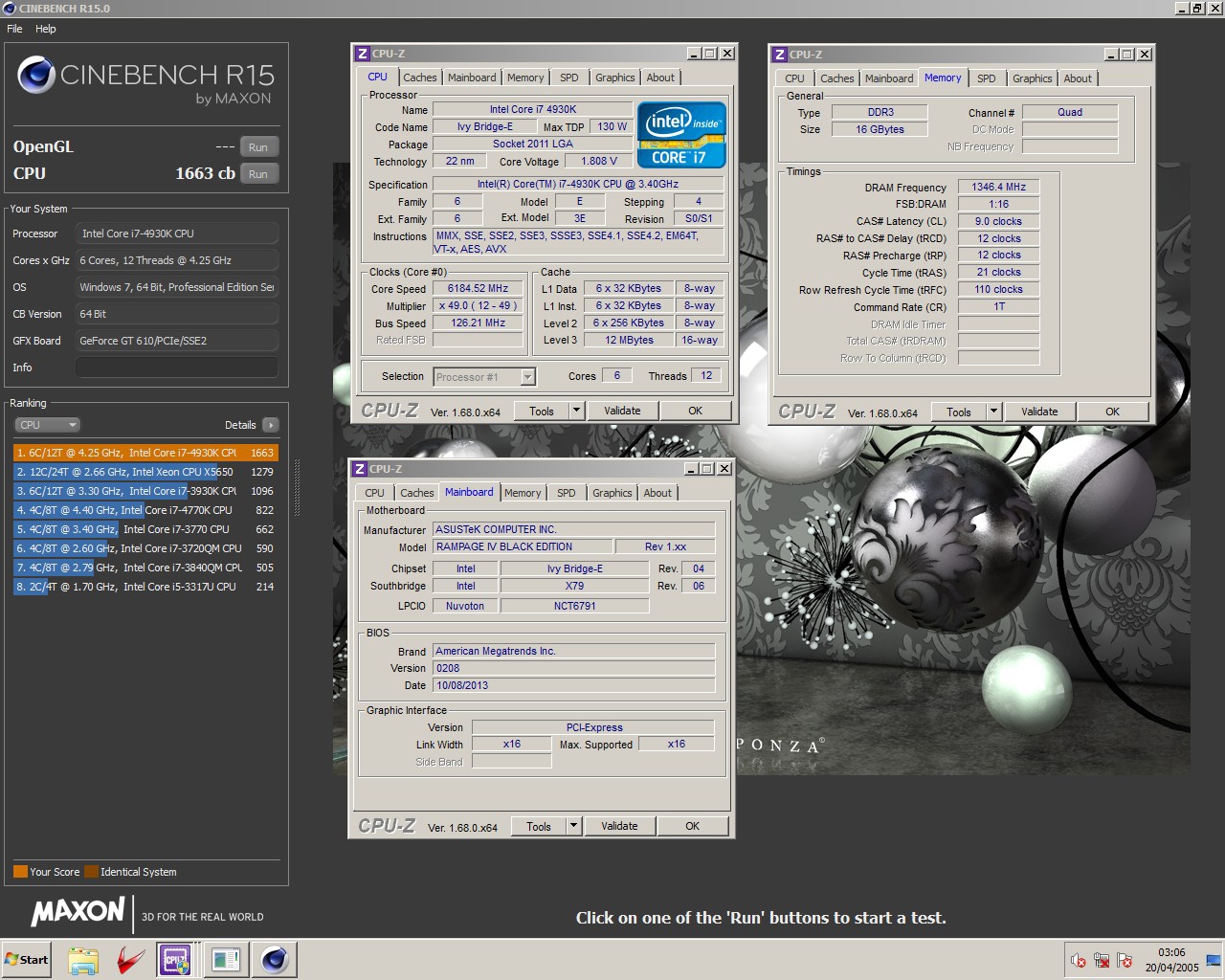Select the i7-3840QM ranking row scoring 505

pyautogui.click(x=145, y=568)
